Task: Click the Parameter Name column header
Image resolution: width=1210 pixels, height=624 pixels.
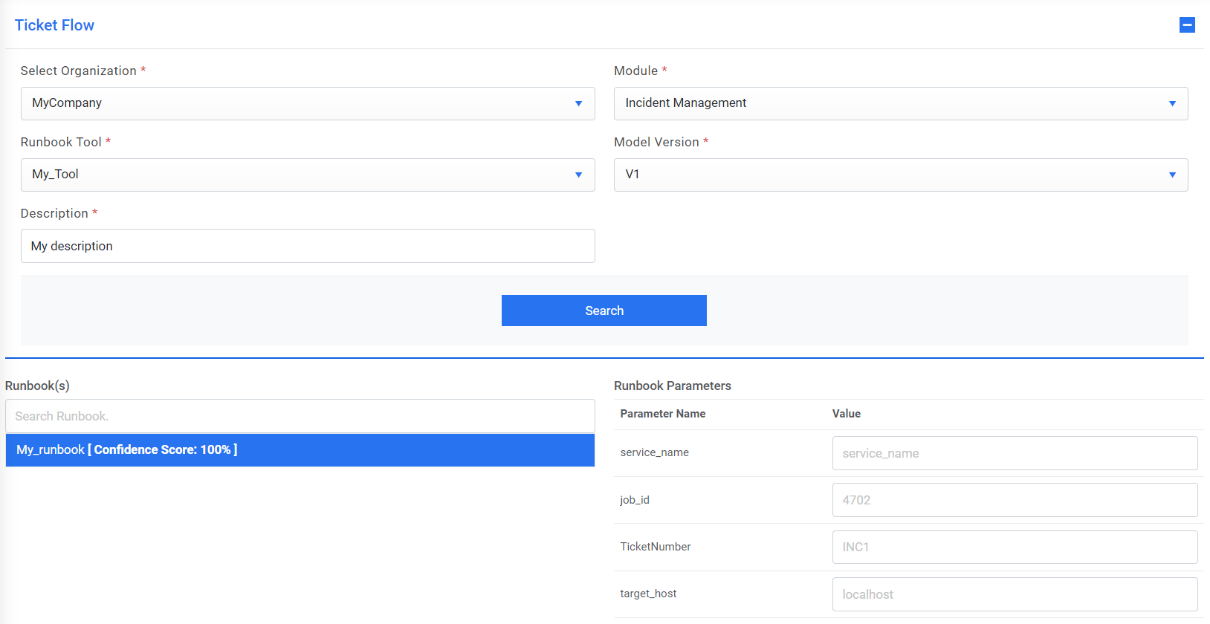Action: pyautogui.click(x=663, y=414)
